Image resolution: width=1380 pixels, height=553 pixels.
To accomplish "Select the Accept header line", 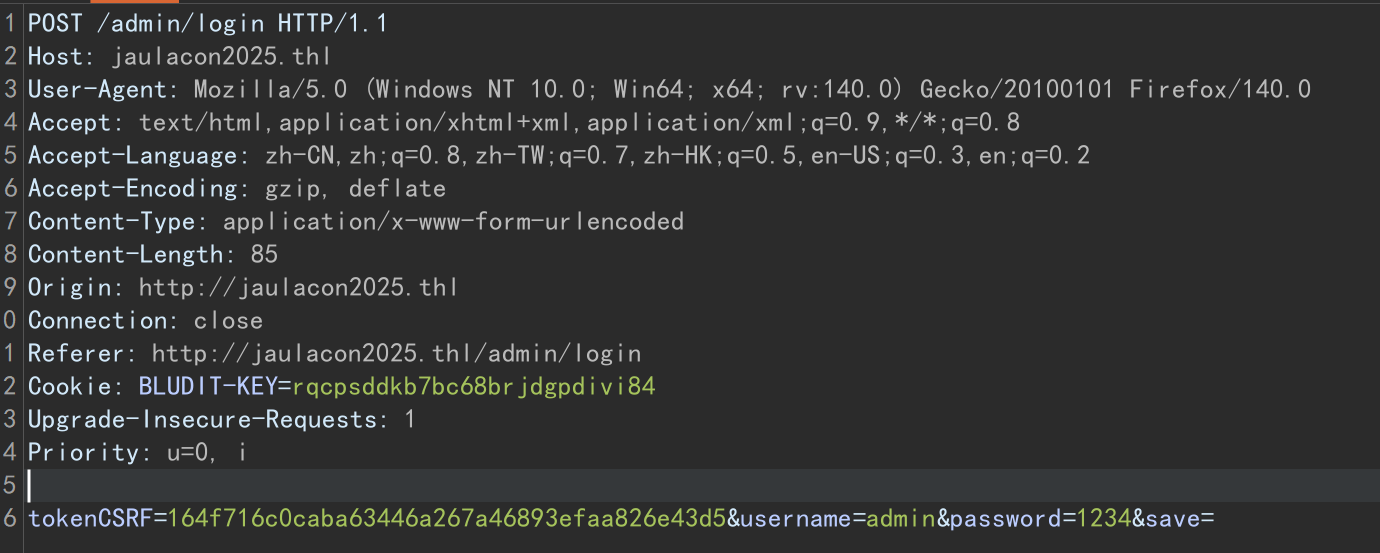I will point(524,122).
